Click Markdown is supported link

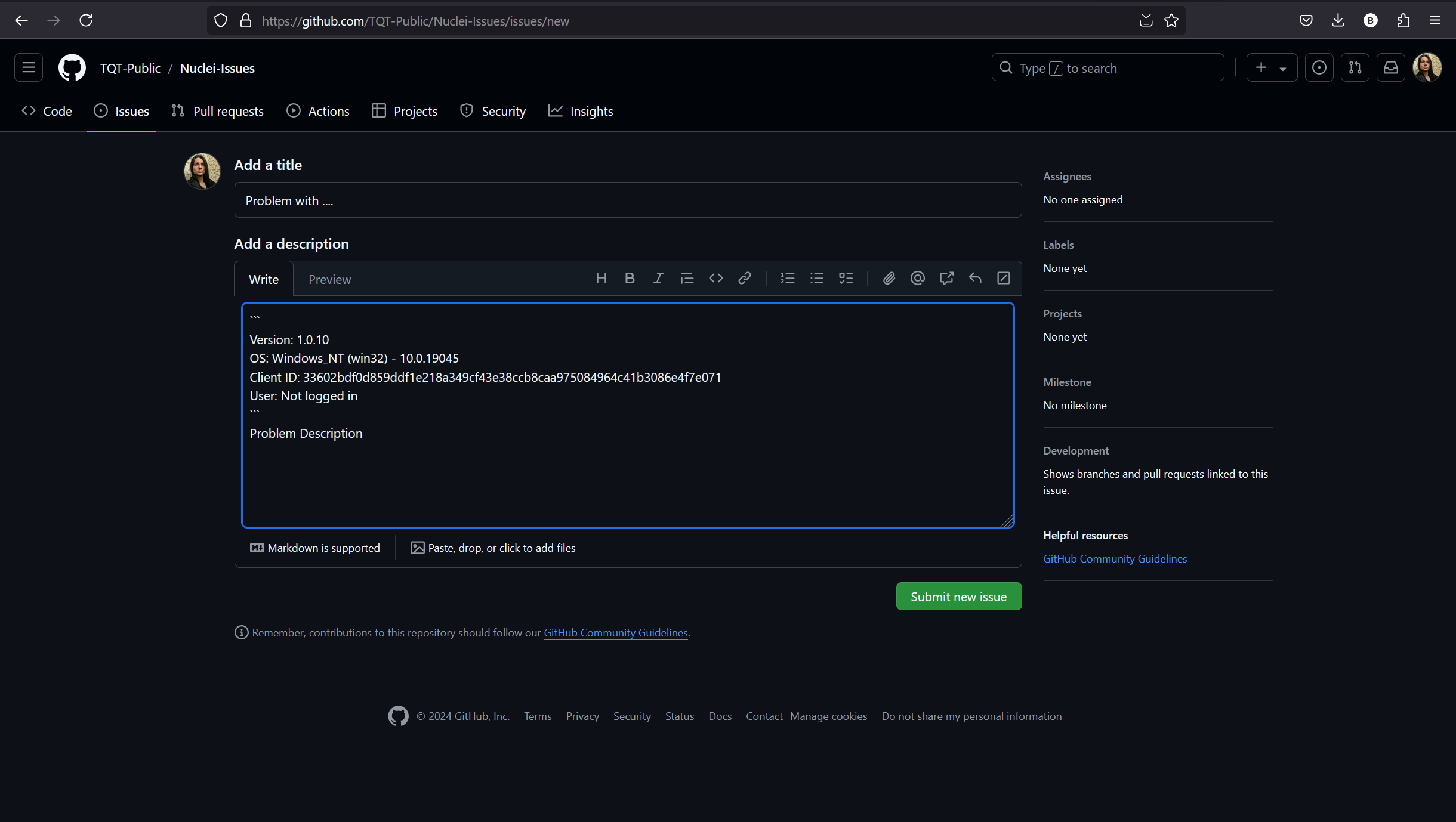click(315, 548)
